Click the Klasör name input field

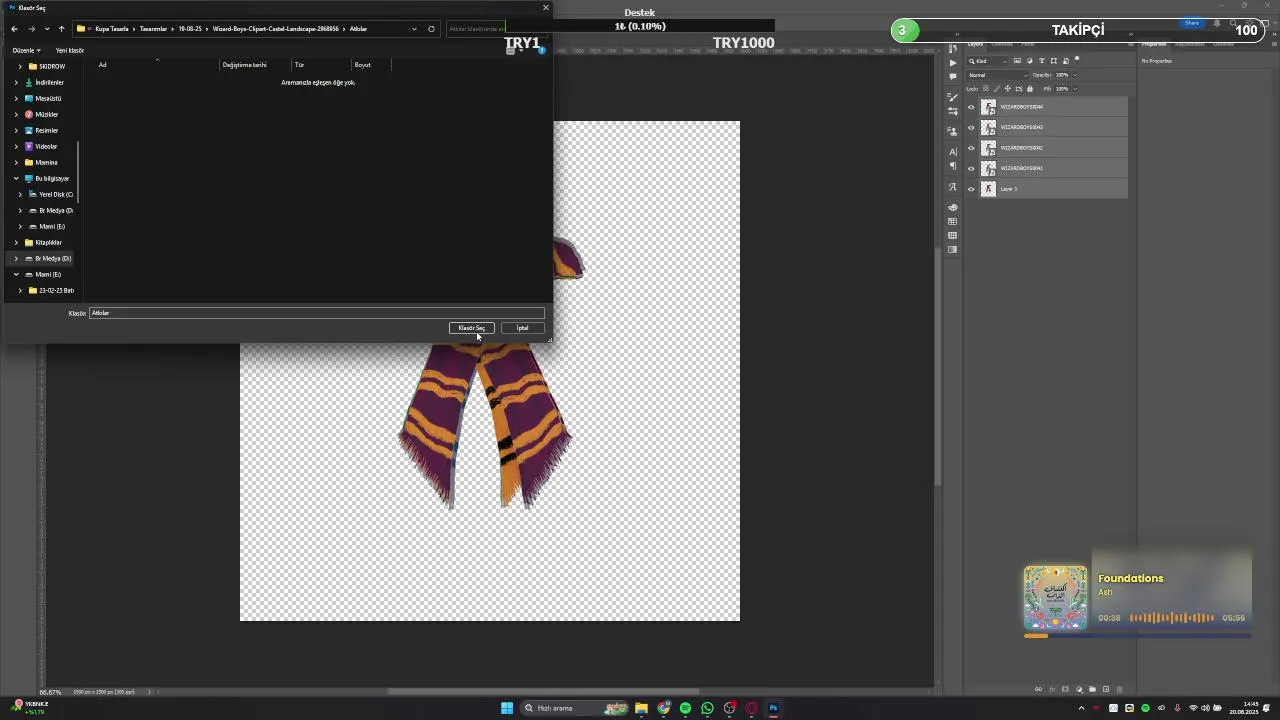click(x=317, y=313)
